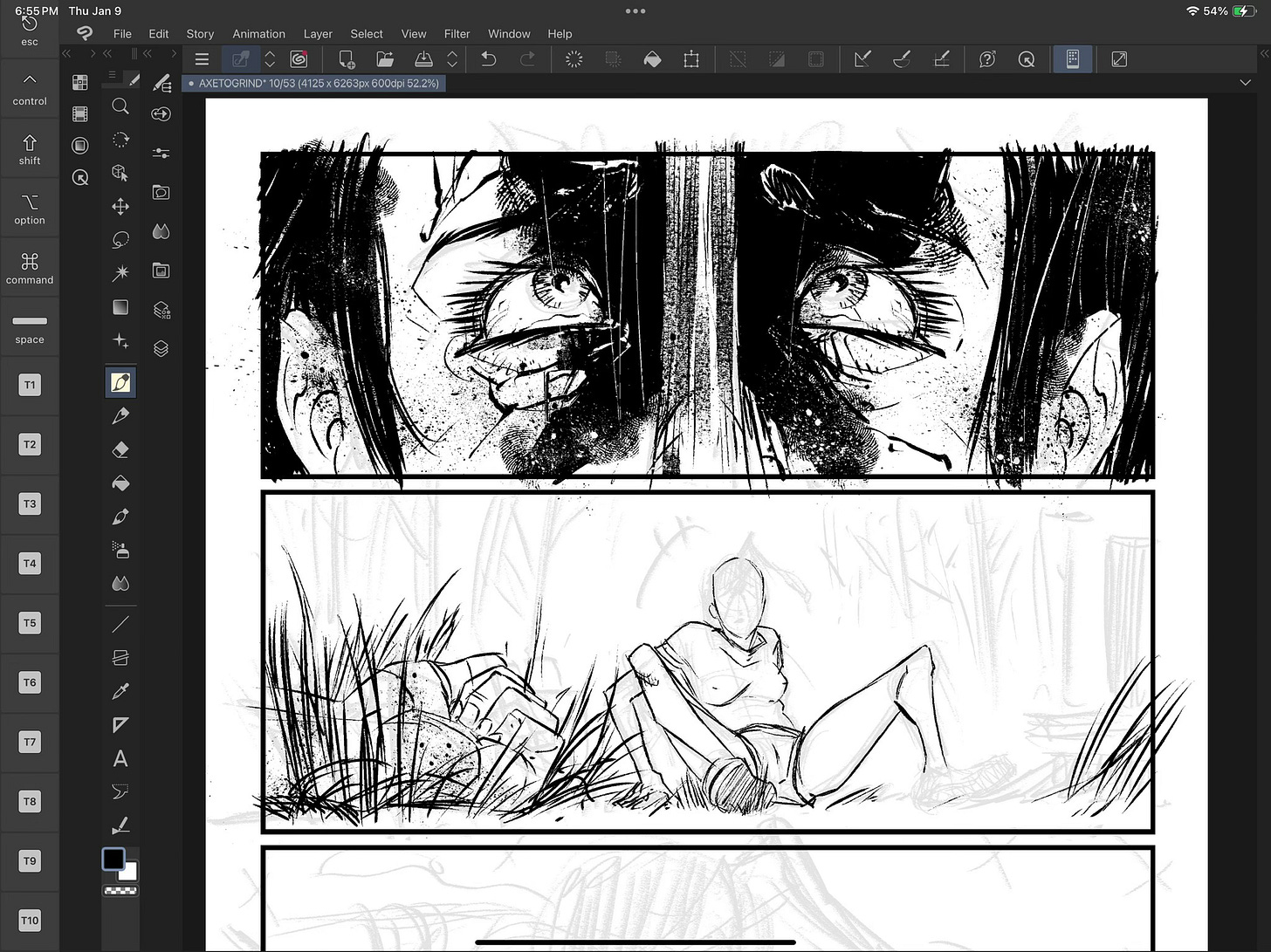The image size is (1271, 952).
Task: Select the Eyedropper tool
Action: coord(120,691)
